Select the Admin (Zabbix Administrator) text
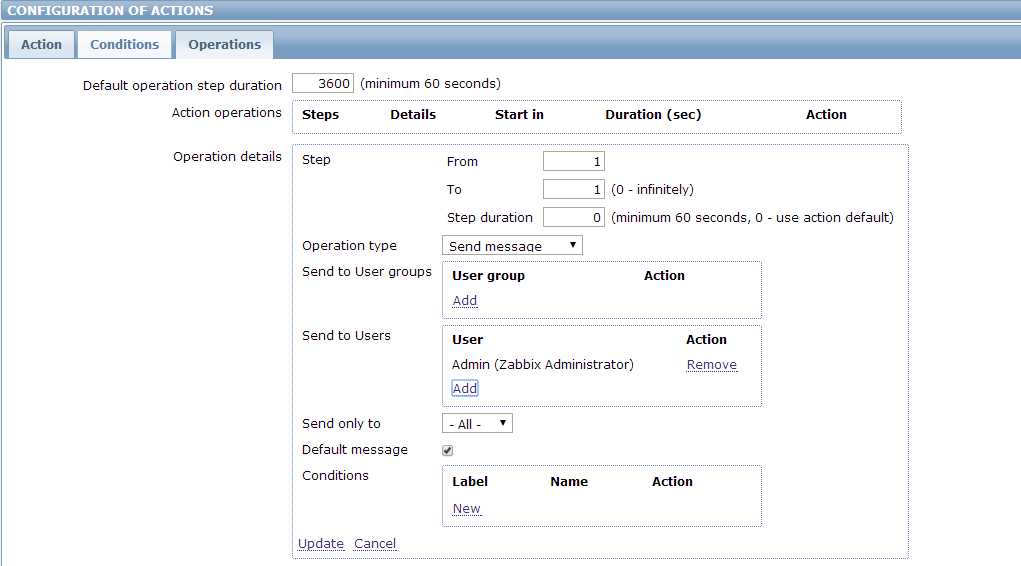 point(542,365)
